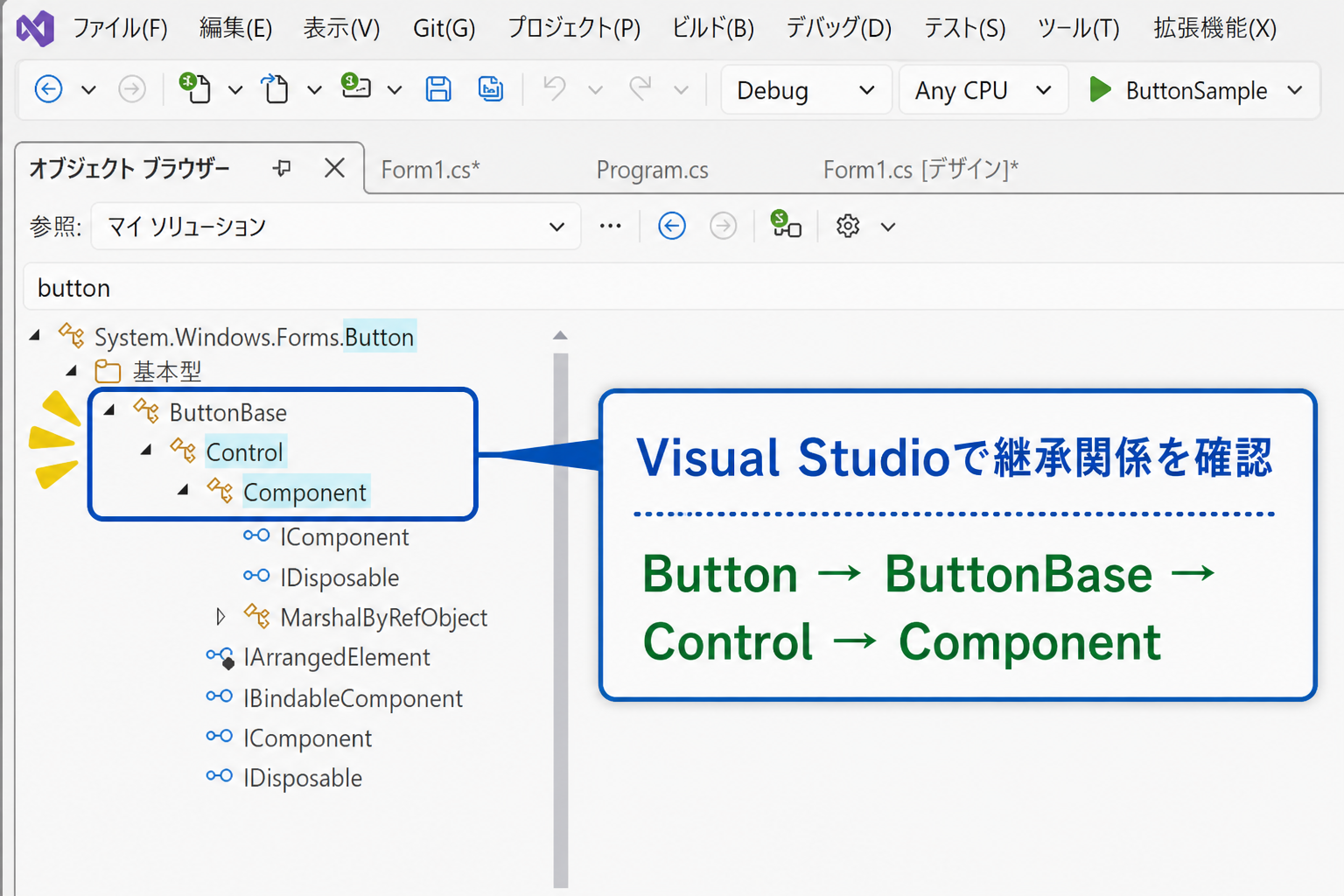Open the 編集(E) menu
Image resolution: width=1344 pixels, height=896 pixels.
235,29
